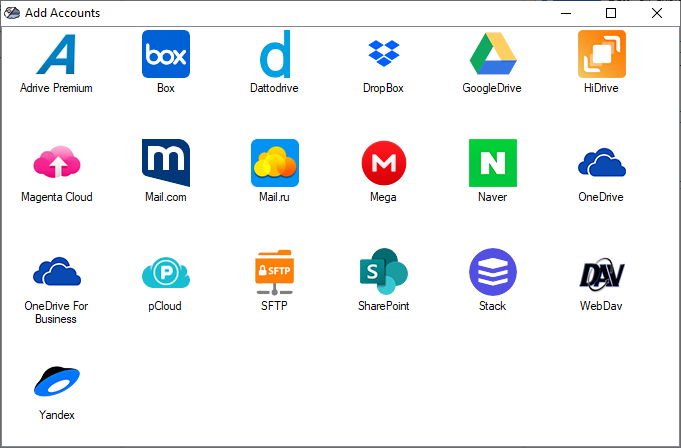Choose the orange HiDrive icon
Viewport: 681px width, 448px height.
point(602,54)
